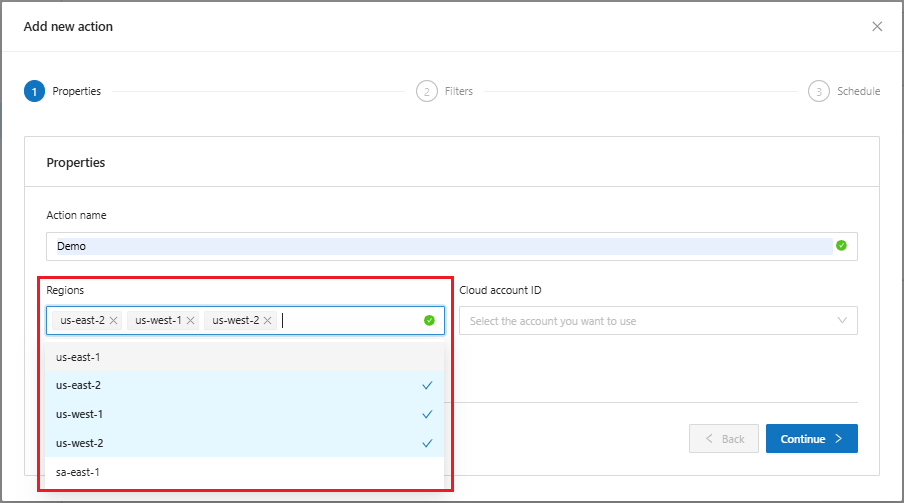Click the Back button
904x503 pixels.
point(722,439)
